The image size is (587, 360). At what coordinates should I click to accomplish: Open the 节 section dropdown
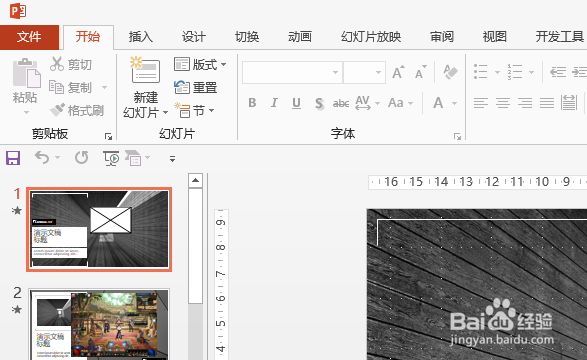pos(194,110)
